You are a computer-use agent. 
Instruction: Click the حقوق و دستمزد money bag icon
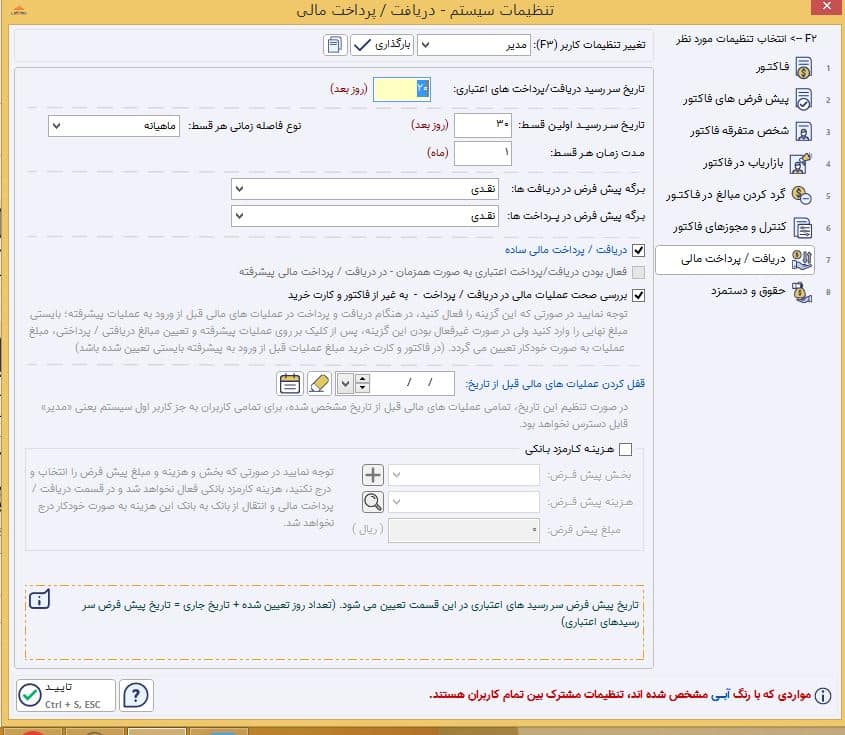tap(802, 292)
